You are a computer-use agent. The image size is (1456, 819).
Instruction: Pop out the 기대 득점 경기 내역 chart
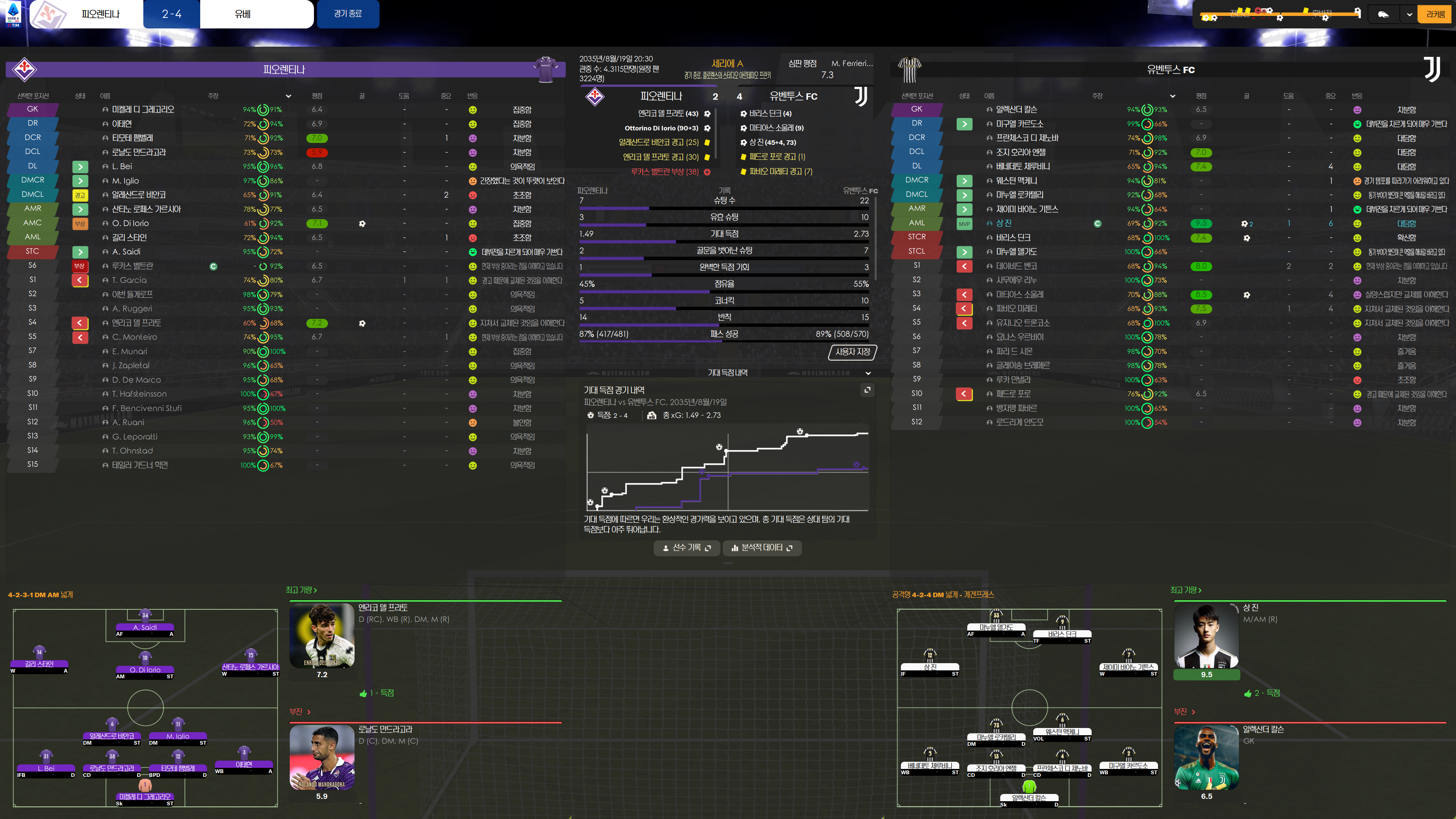click(867, 390)
